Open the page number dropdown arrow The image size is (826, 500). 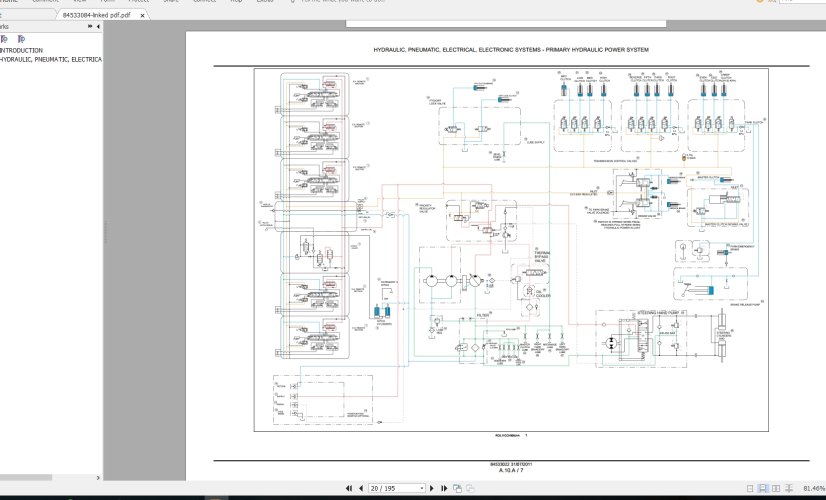(x=420, y=489)
